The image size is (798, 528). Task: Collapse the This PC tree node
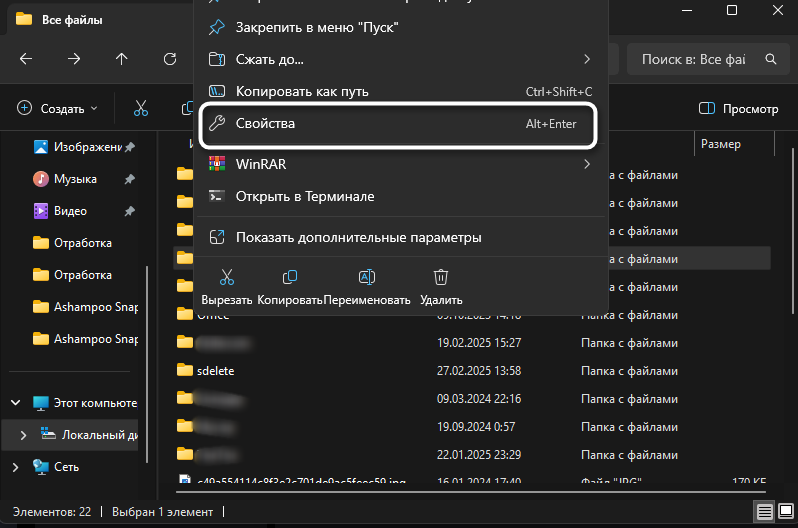[16, 403]
